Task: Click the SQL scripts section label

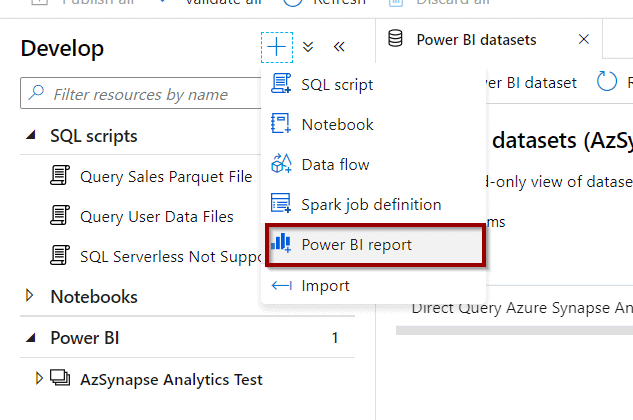Action: (x=94, y=136)
